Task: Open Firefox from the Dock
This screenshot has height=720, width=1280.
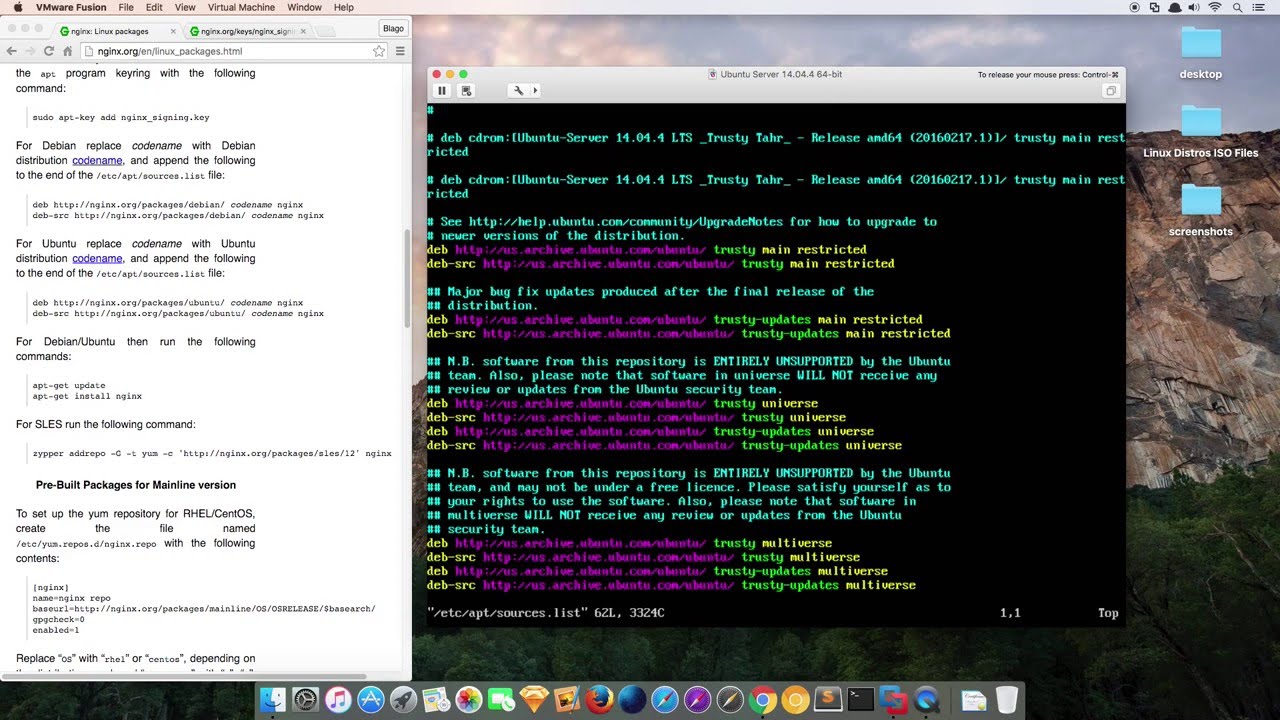Action: tap(599, 699)
